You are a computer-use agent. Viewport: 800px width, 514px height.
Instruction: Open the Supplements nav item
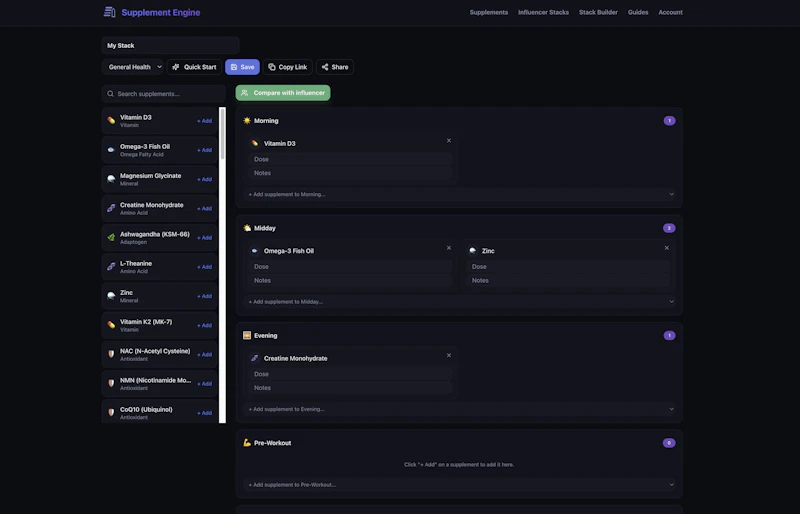(x=489, y=12)
